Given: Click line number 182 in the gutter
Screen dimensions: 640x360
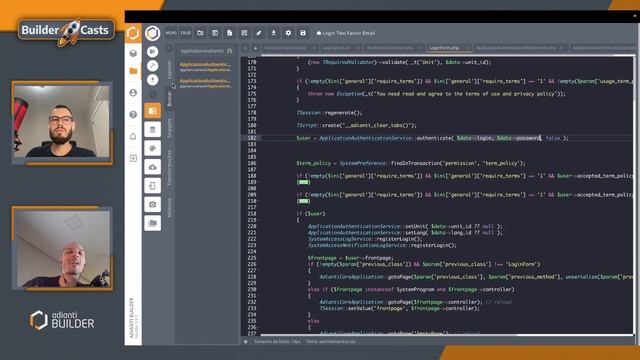Looking at the screenshot, I should tap(251, 138).
